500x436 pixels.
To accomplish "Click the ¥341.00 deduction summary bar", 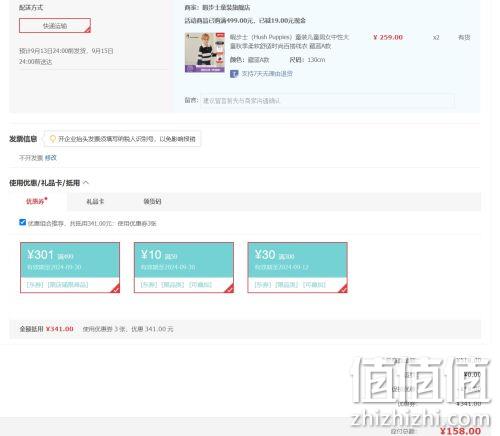I will click(245, 329).
